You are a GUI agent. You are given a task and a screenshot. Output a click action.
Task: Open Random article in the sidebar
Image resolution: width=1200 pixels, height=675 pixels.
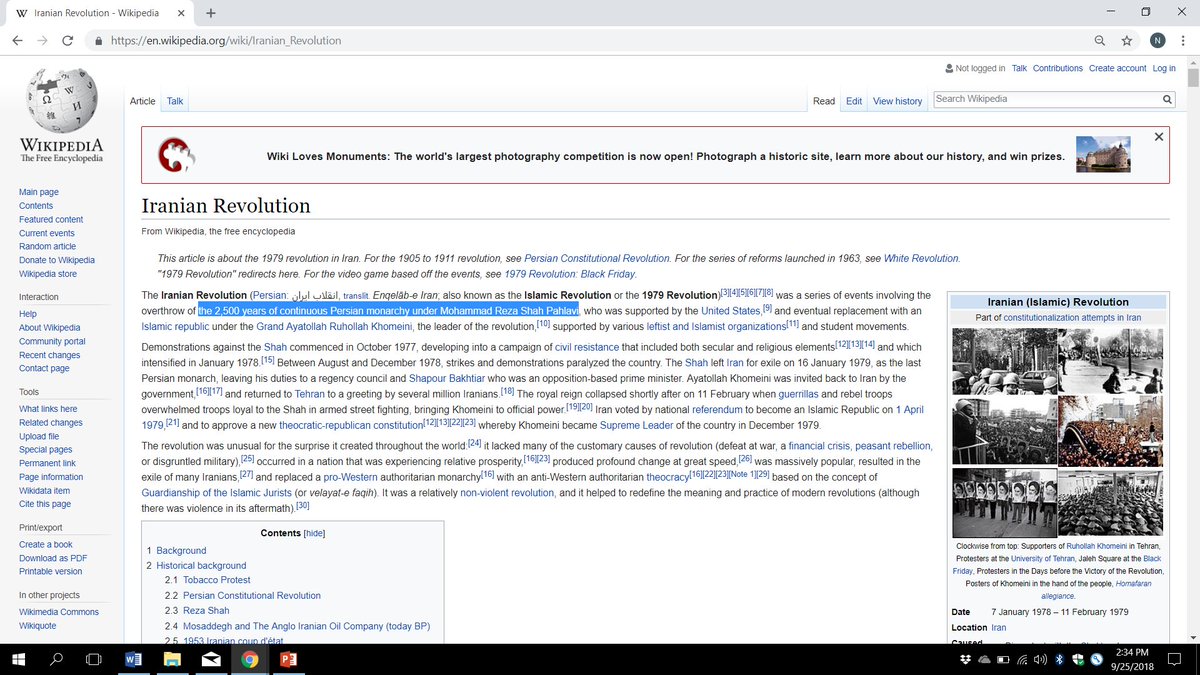(47, 246)
